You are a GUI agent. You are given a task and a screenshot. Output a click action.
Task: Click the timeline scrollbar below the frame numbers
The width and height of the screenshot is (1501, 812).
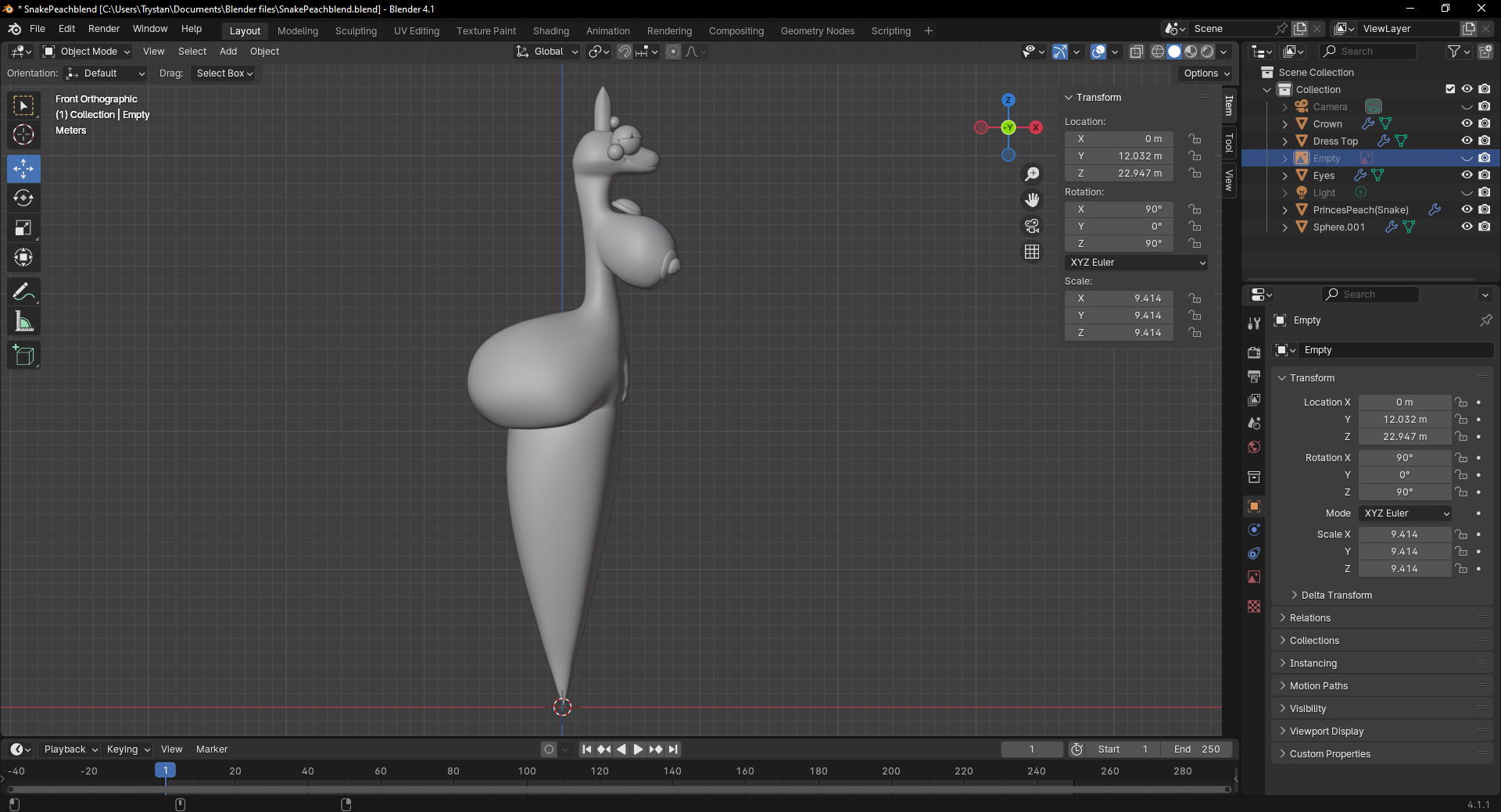point(618,789)
